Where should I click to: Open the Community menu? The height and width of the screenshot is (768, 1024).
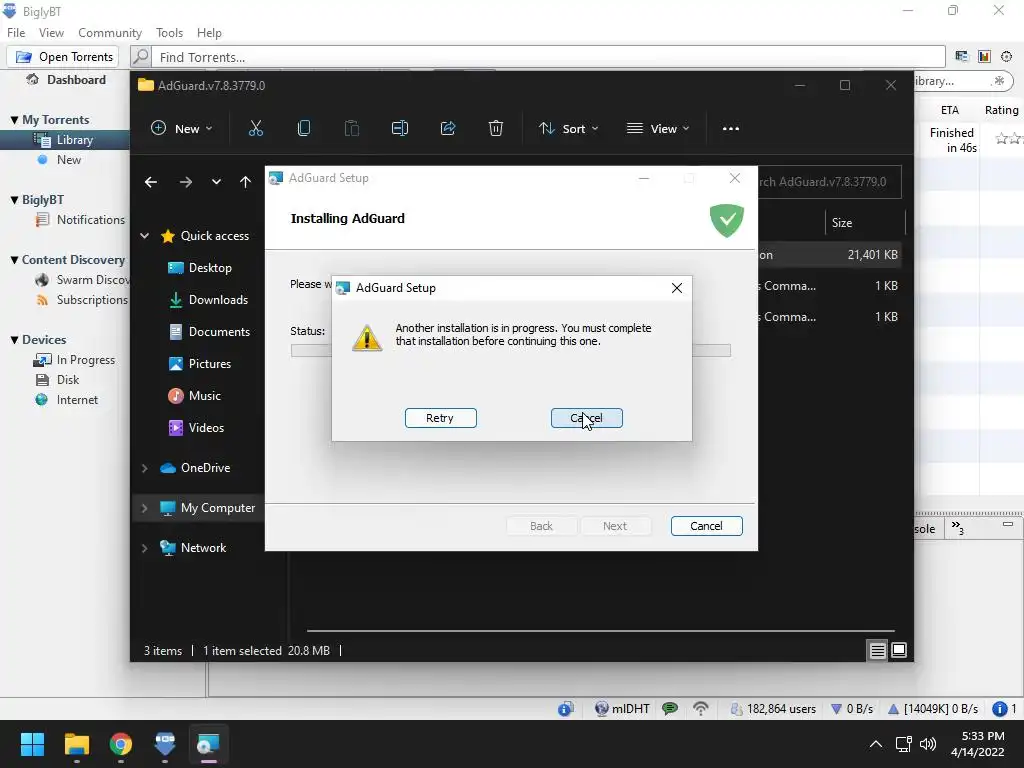110,33
